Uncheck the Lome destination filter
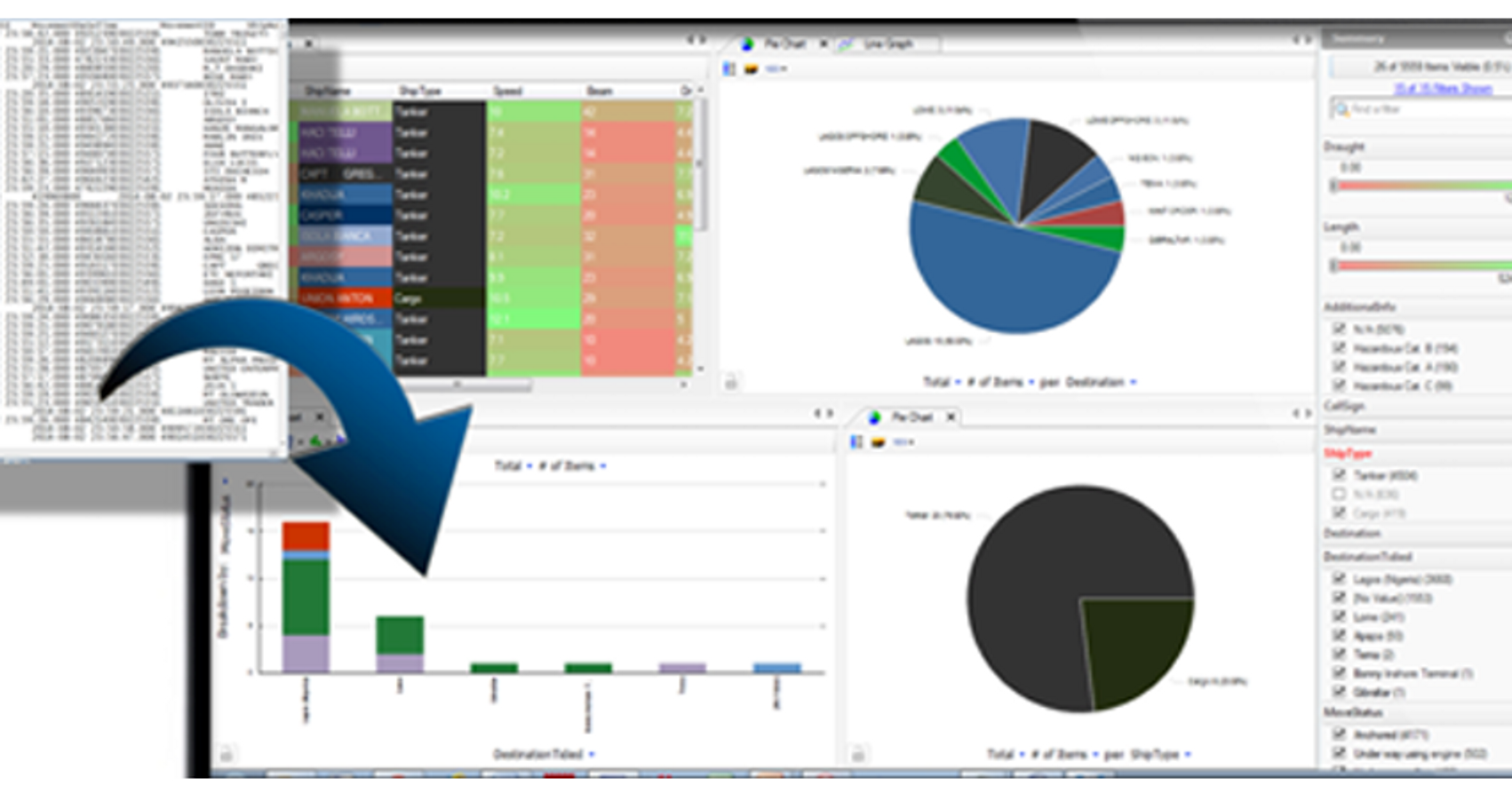This screenshot has width=1512, height=794. click(1339, 615)
